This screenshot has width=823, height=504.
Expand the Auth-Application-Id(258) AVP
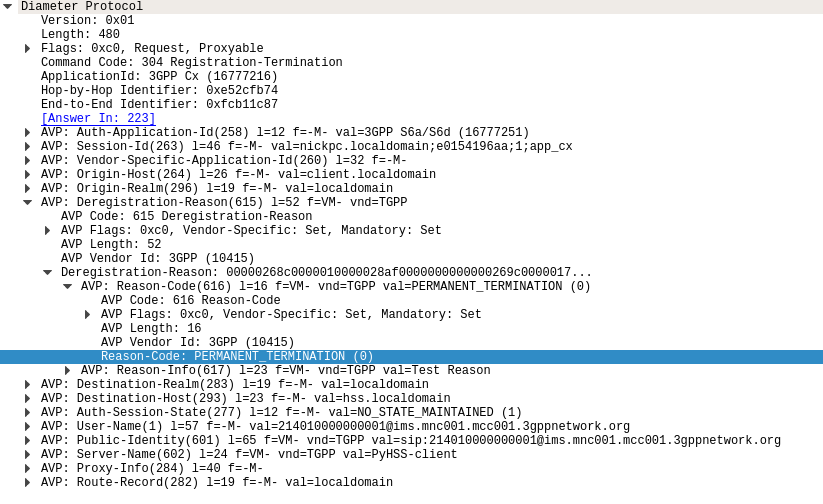click(x=27, y=132)
